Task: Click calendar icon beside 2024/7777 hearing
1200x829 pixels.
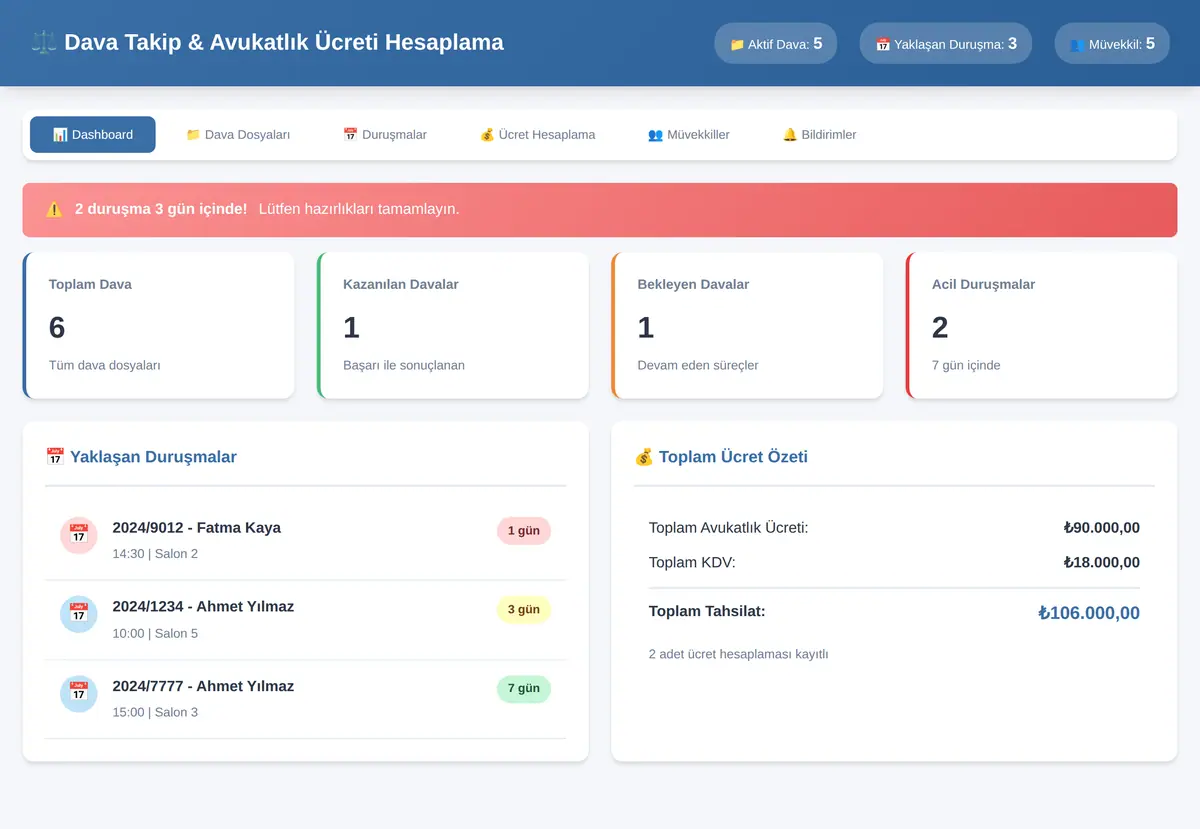Action: click(79, 694)
